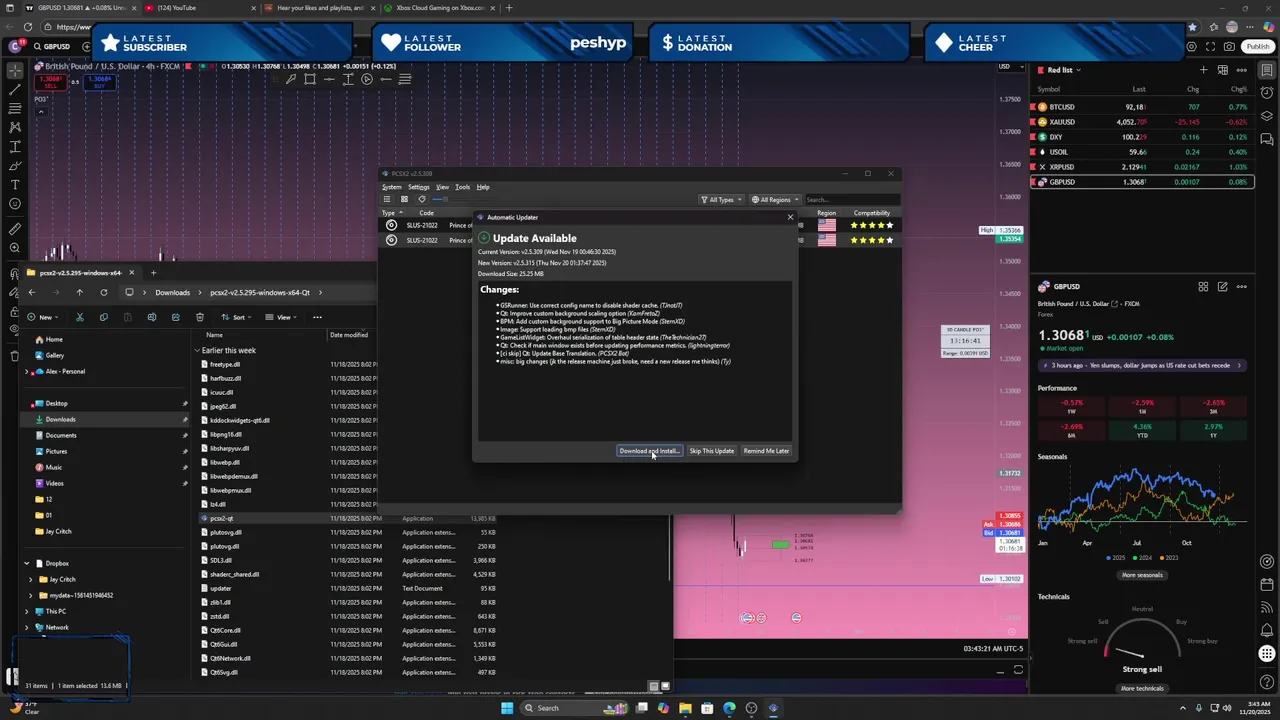Open Yen slumps news headline
The height and width of the screenshot is (720, 1280).
(1142, 365)
